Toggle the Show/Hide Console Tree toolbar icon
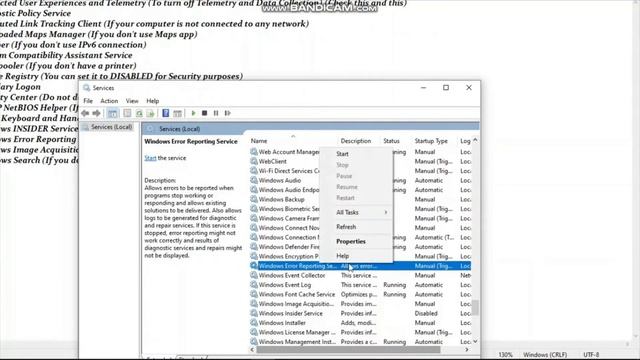The width and height of the screenshot is (640, 360). pyautogui.click(x=113, y=113)
